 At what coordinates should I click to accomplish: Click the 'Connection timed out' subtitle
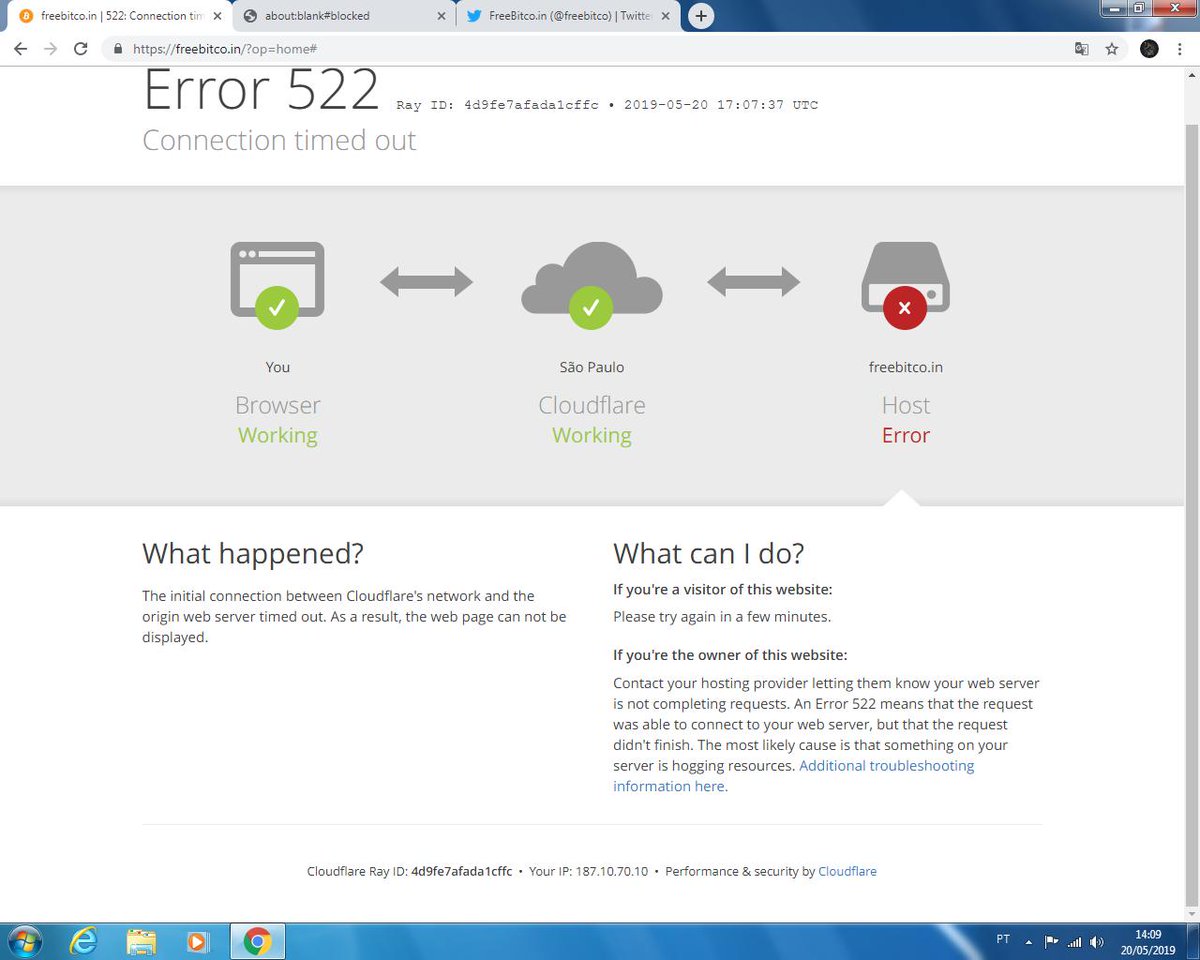pyautogui.click(x=279, y=140)
